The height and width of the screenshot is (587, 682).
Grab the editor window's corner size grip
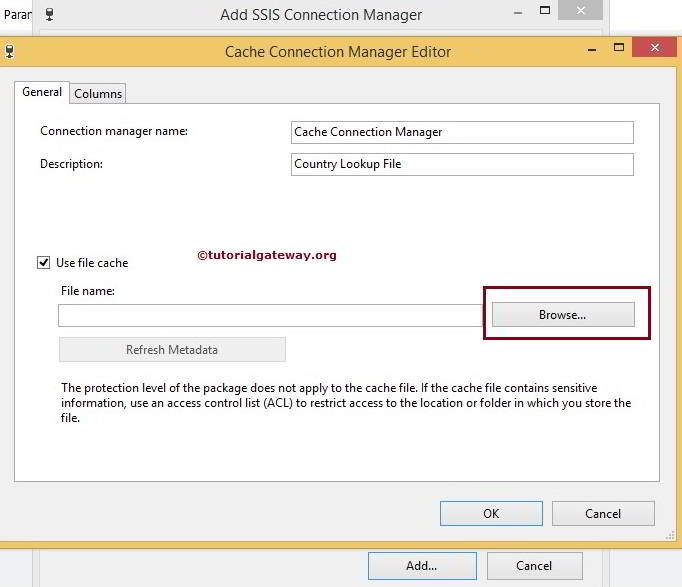670,535
